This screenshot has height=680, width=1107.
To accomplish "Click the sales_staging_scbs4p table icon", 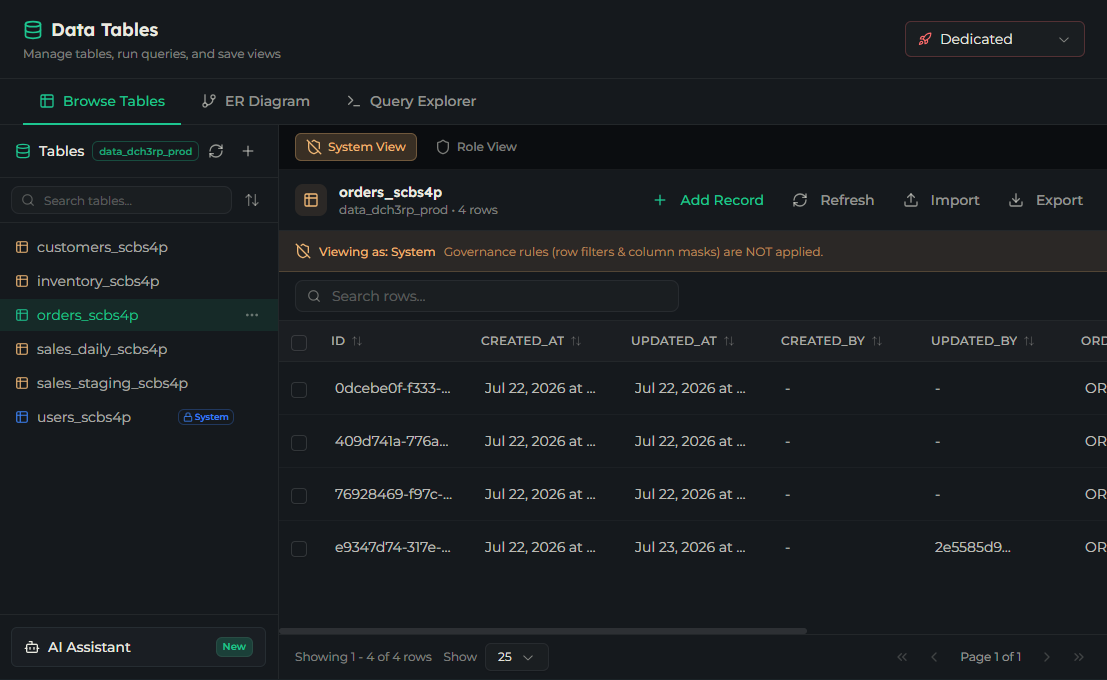I will tap(22, 383).
